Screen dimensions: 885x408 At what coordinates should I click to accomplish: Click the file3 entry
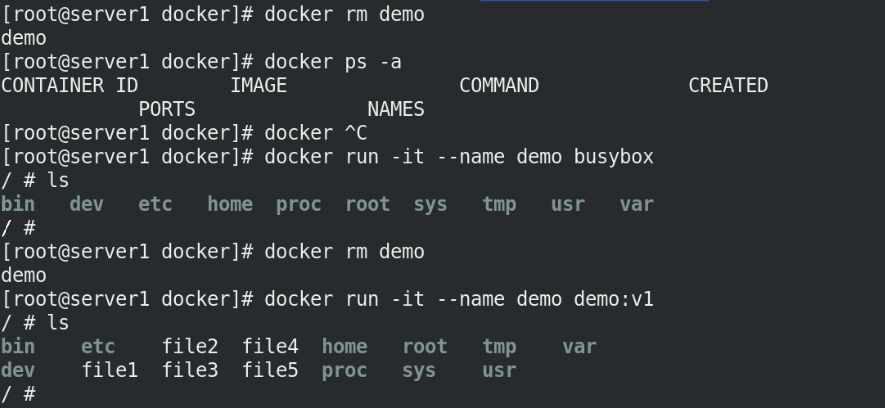[x=190, y=370]
